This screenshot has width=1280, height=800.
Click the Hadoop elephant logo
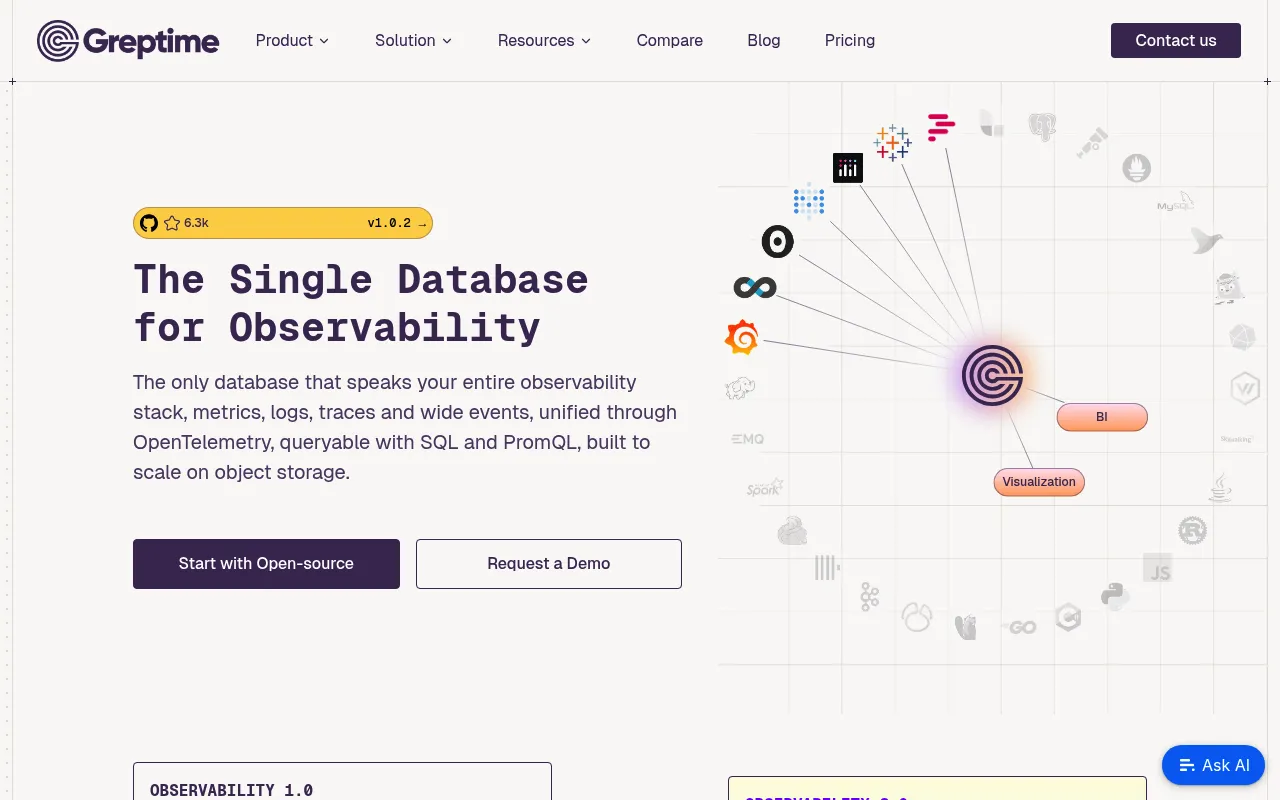click(741, 388)
